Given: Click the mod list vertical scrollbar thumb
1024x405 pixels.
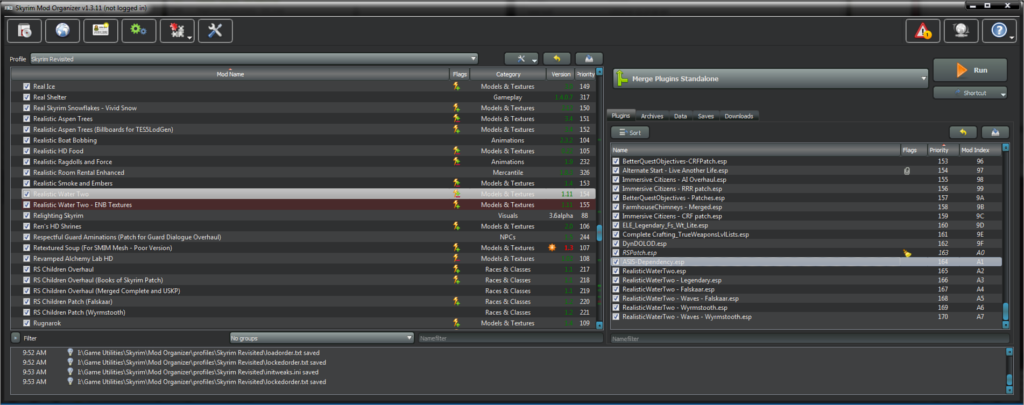Looking at the screenshot, I should pyautogui.click(x=600, y=231).
